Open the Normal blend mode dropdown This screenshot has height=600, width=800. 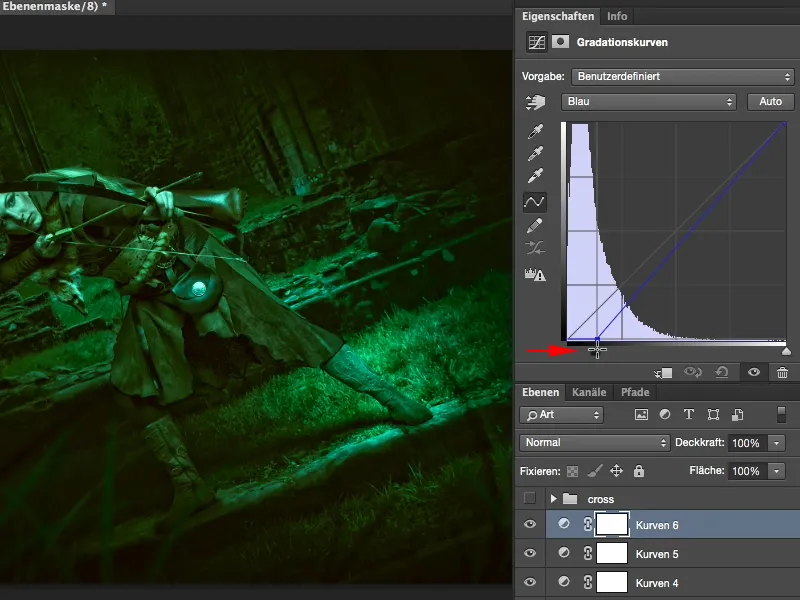pyautogui.click(x=594, y=442)
